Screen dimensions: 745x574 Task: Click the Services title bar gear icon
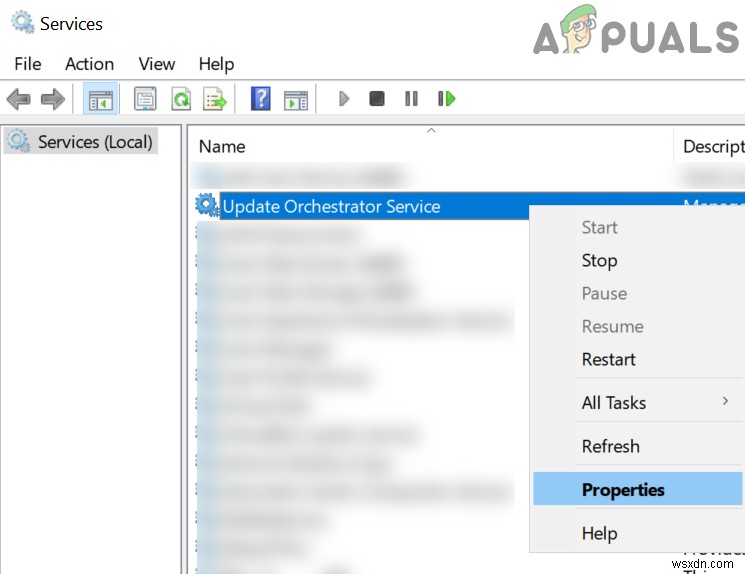click(x=22, y=23)
